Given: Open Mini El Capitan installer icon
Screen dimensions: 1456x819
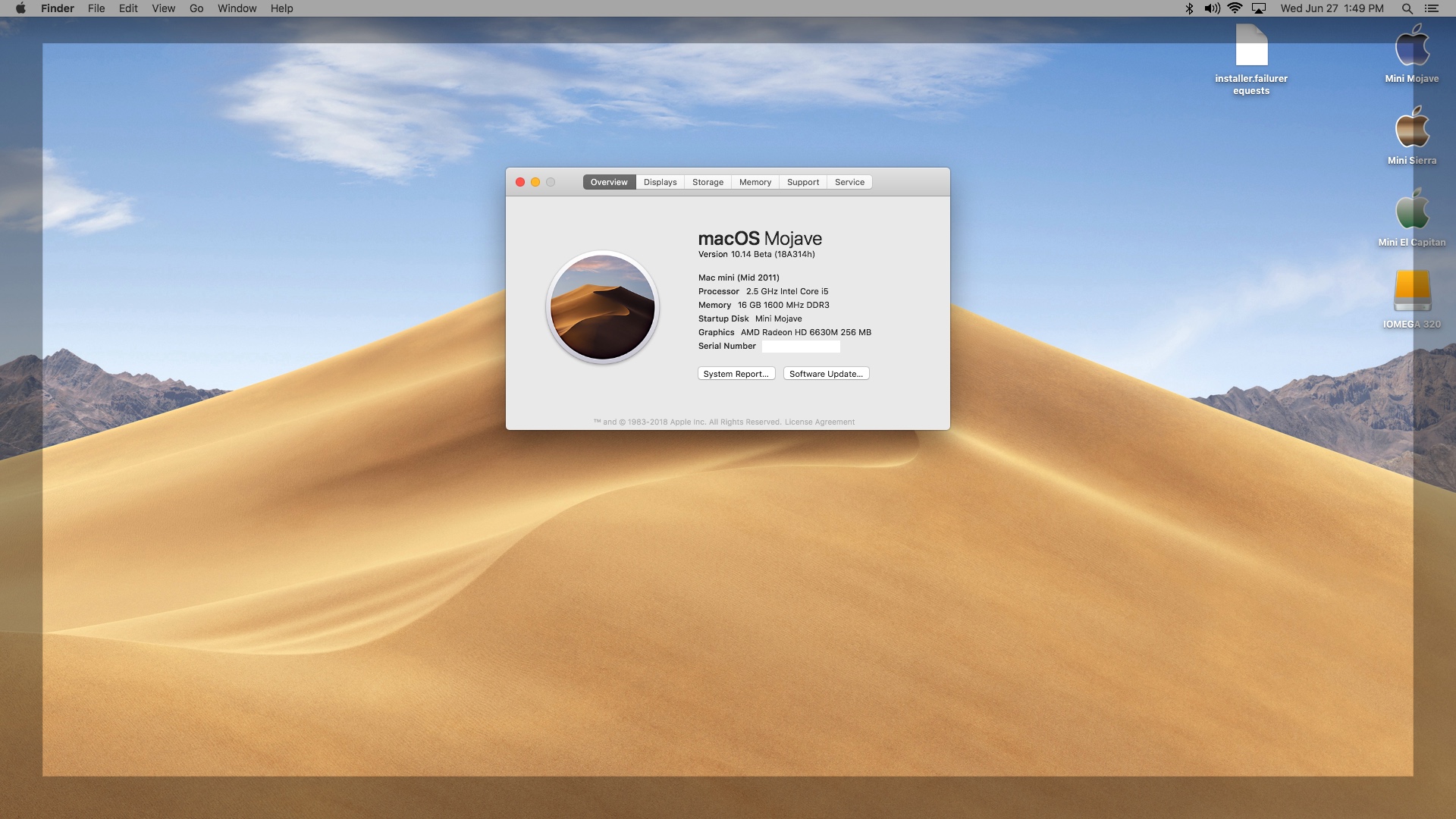Looking at the screenshot, I should click(x=1412, y=213).
